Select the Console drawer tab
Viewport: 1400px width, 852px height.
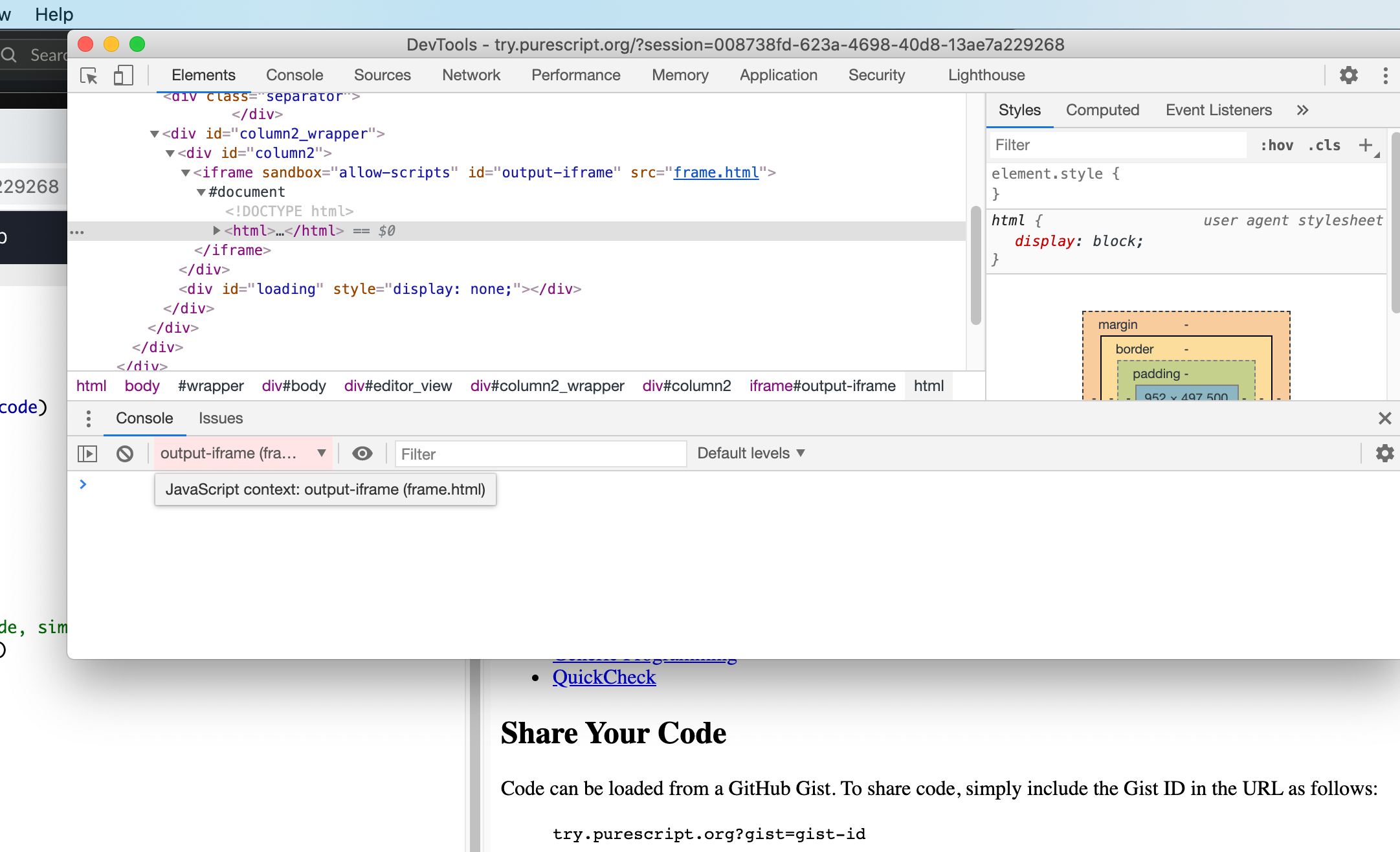pos(144,418)
